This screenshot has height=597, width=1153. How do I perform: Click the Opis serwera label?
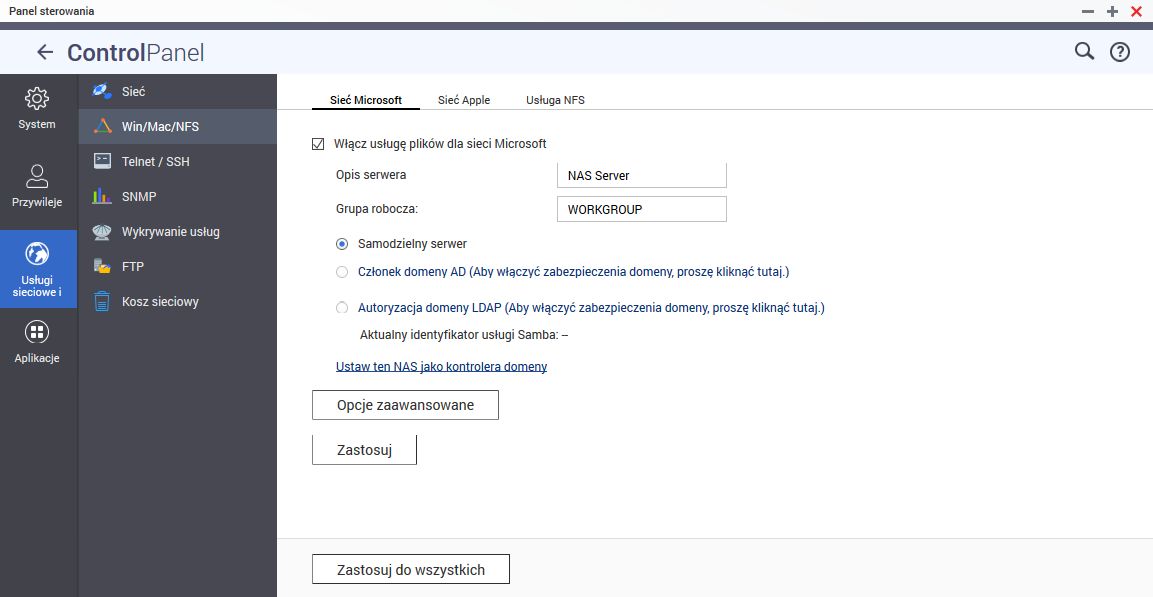371,175
